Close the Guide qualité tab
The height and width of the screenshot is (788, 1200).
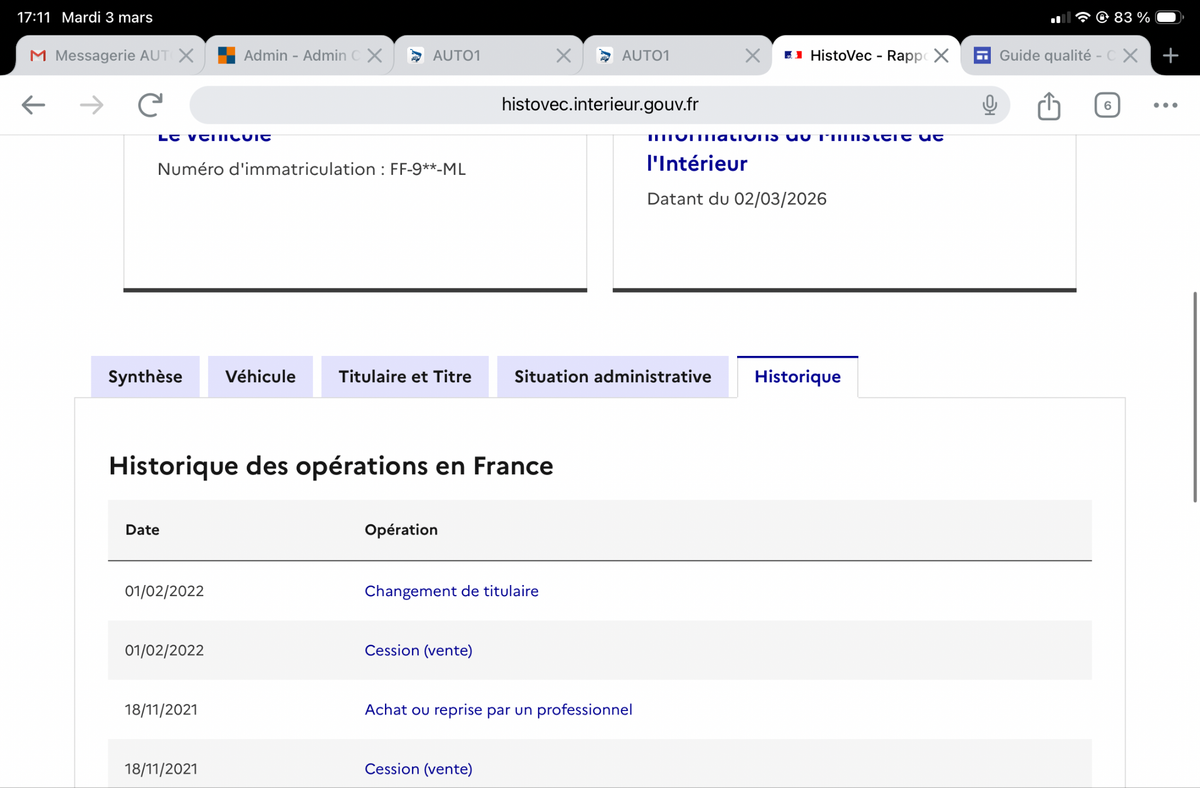[1129, 56]
